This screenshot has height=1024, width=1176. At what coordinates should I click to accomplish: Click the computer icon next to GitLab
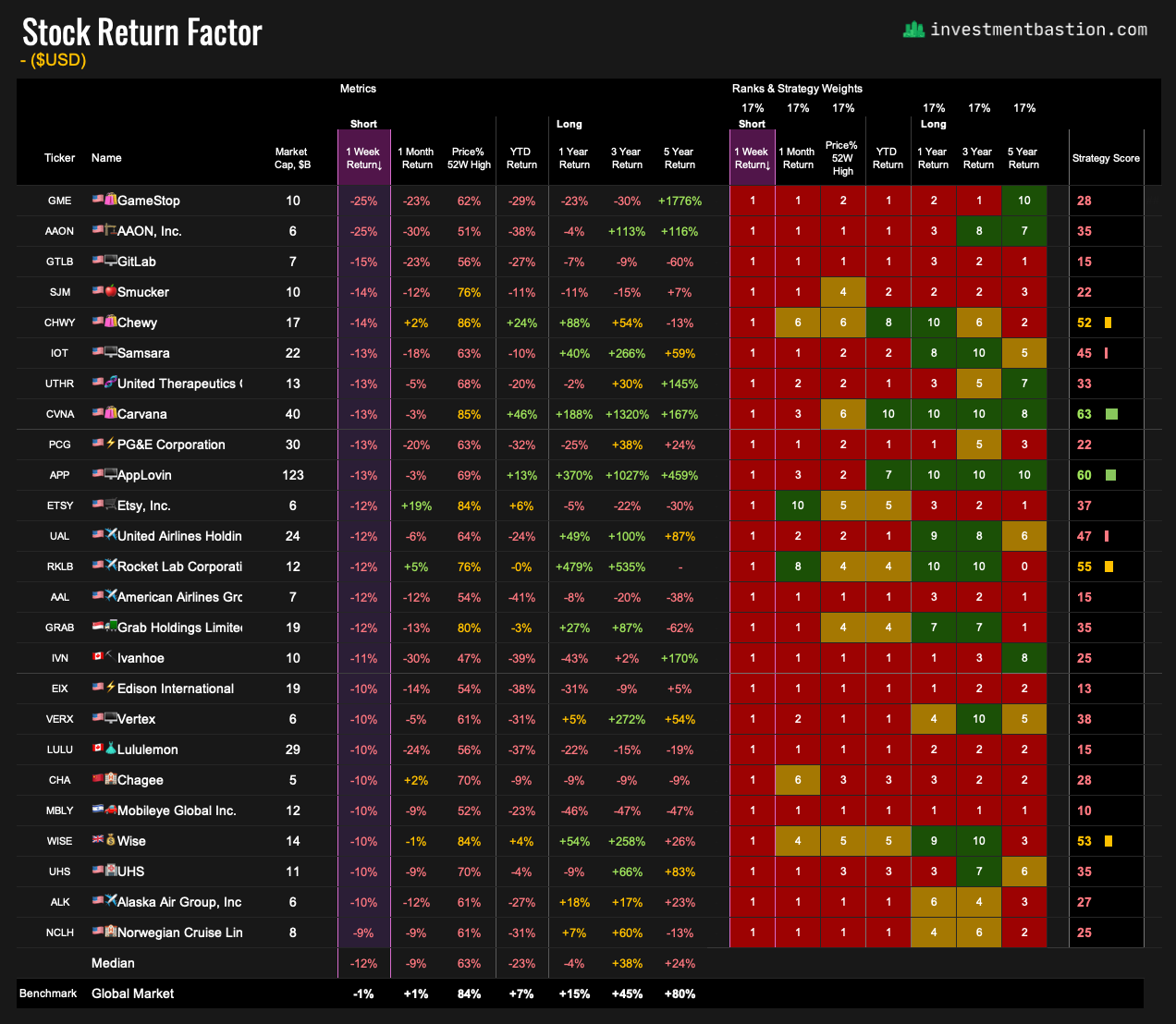(x=111, y=261)
